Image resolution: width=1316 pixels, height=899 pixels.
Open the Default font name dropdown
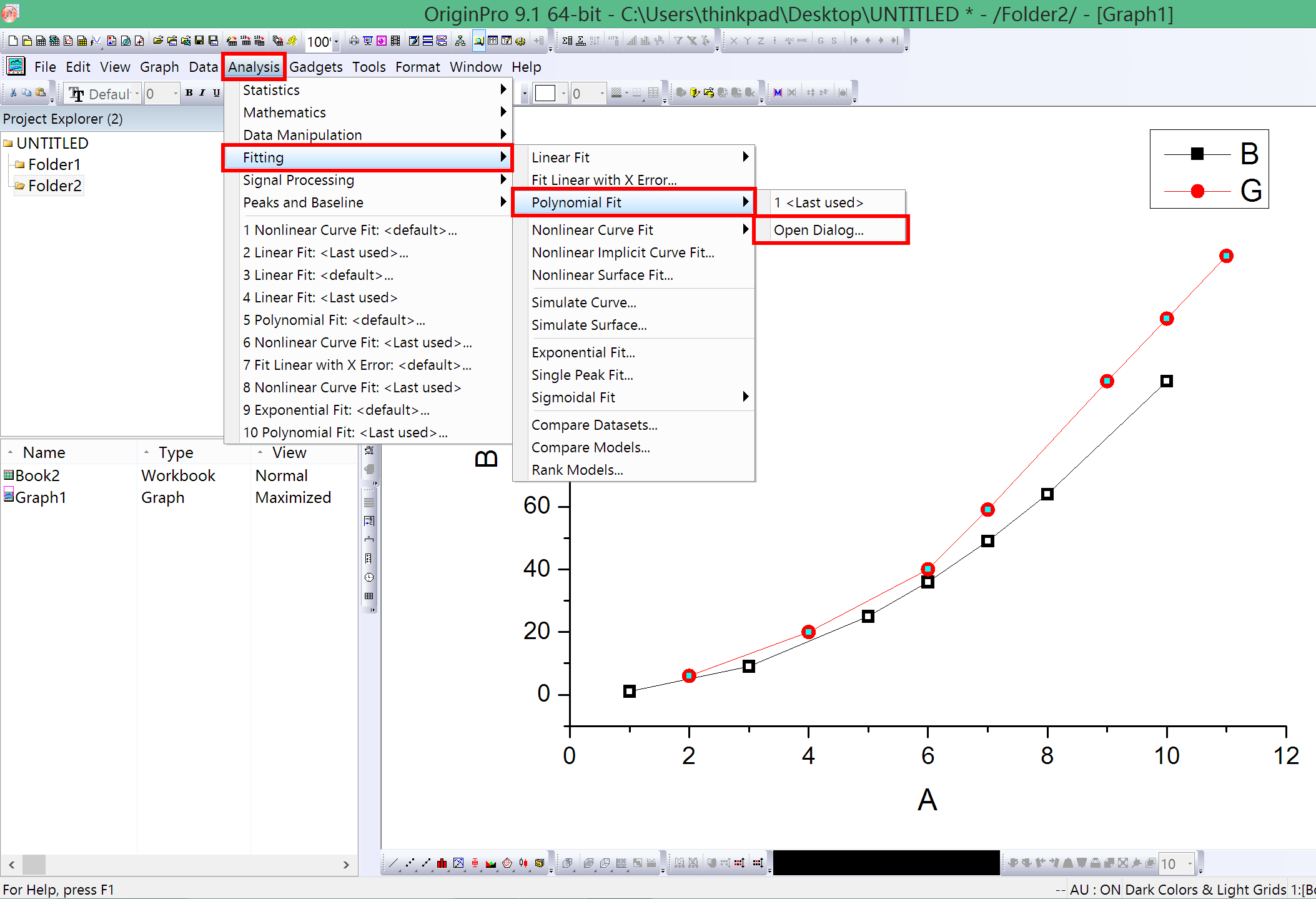click(x=137, y=94)
